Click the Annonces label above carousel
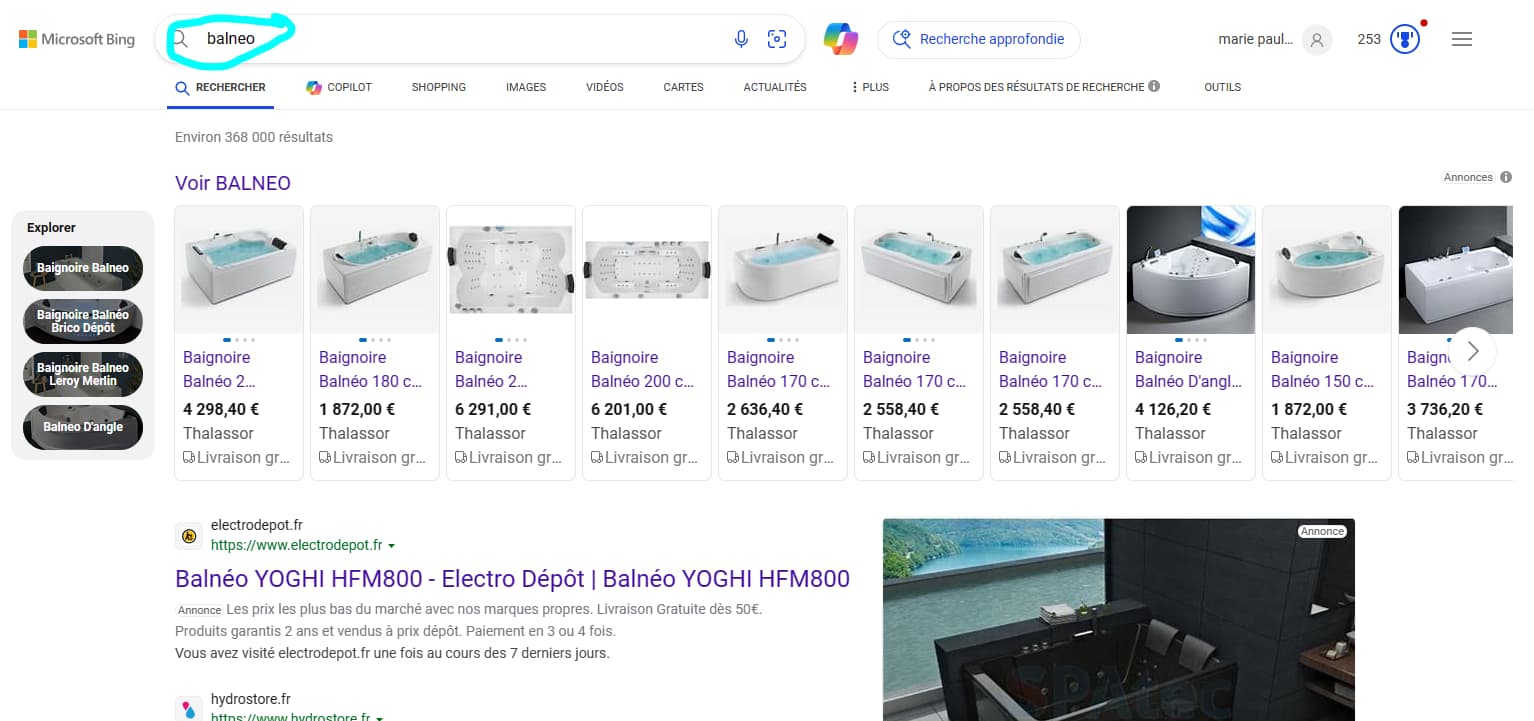This screenshot has height=721, width=1534. [1468, 177]
